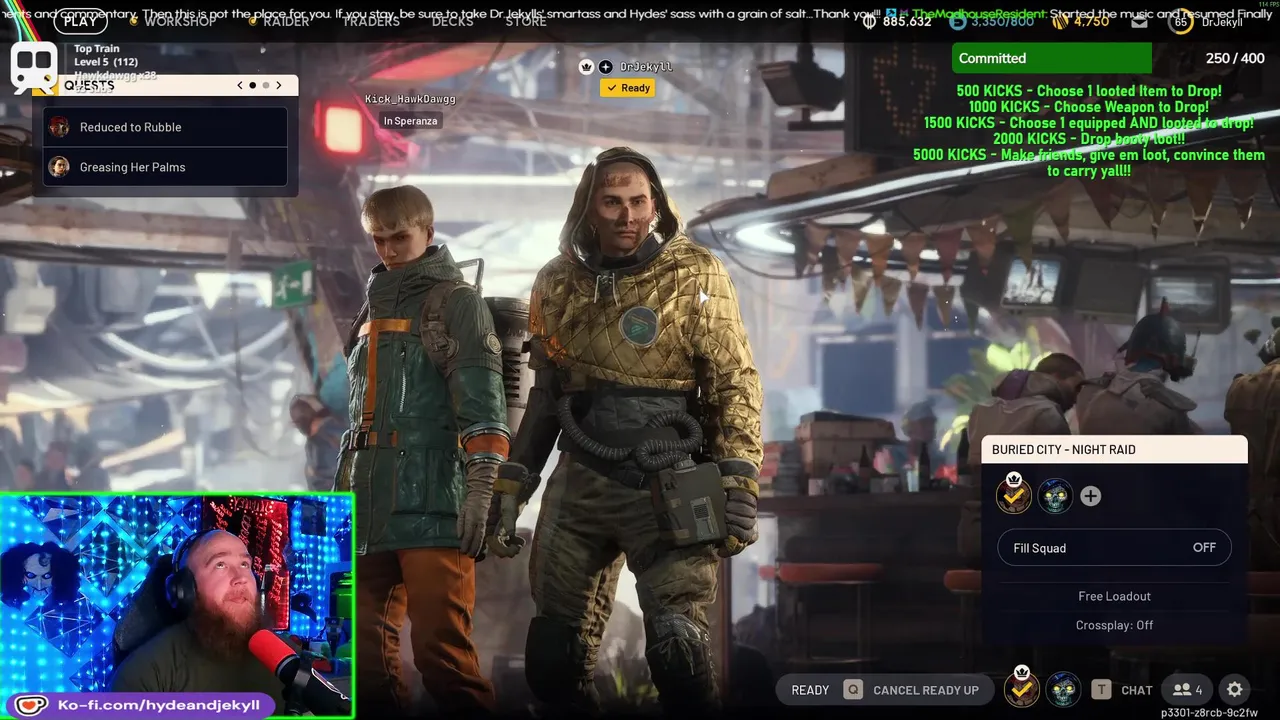Toggle the Fill Squad option
Image resolution: width=1280 pixels, height=720 pixels.
pos(1114,548)
